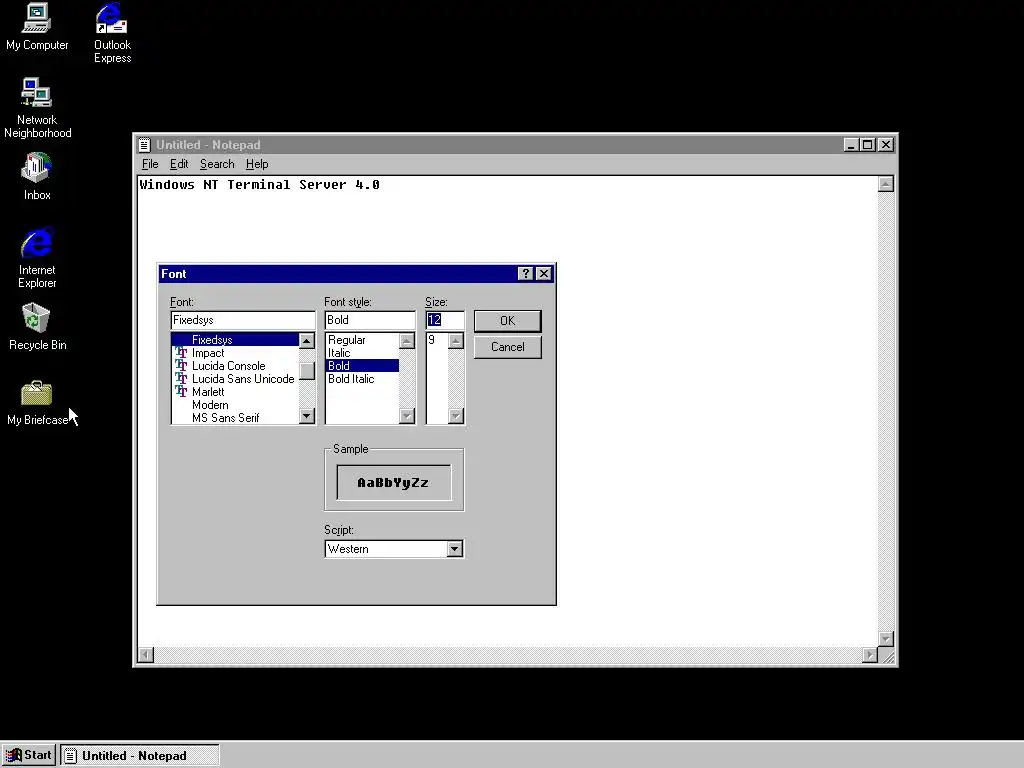
Task: Click Font style list down arrow
Action: pos(407,416)
